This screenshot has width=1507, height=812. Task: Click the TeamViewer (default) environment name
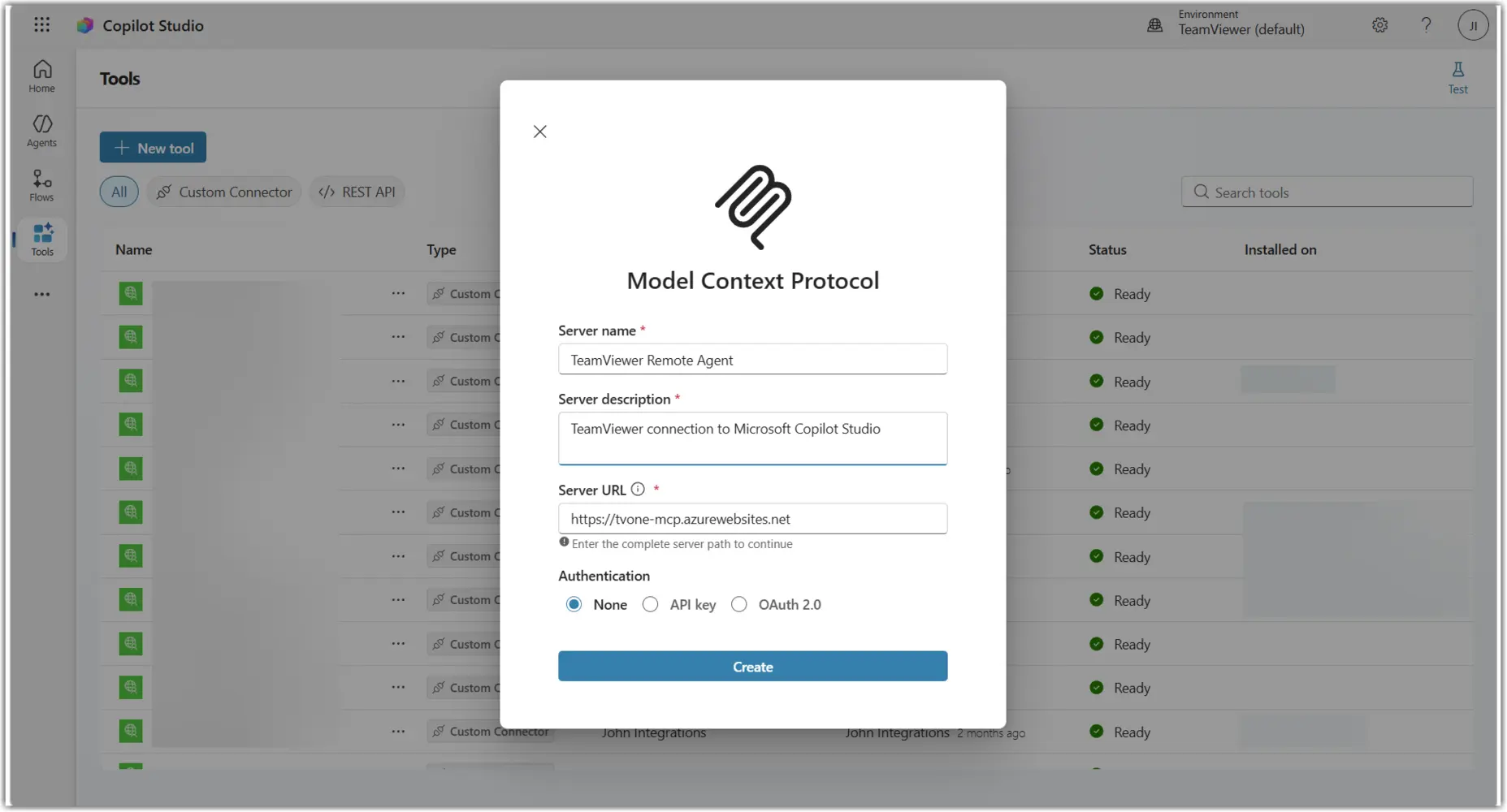click(x=1241, y=29)
